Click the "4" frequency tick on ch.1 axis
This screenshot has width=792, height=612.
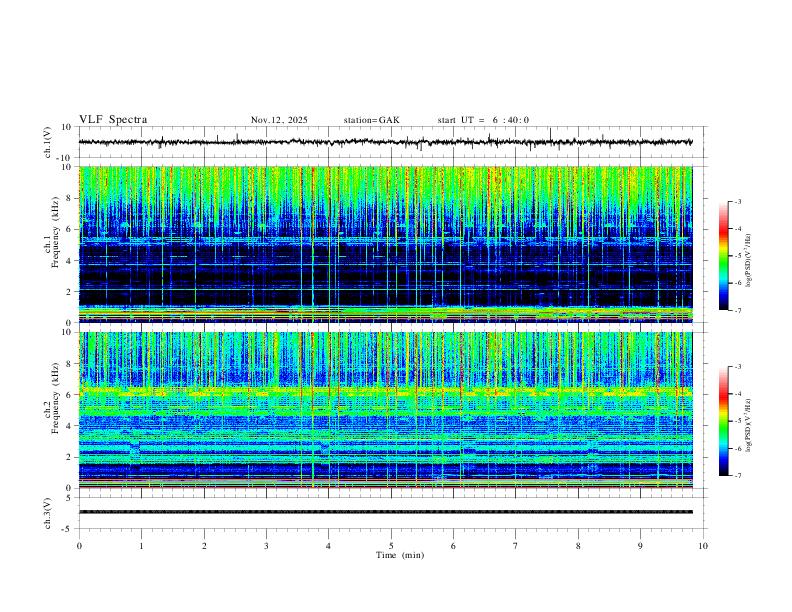pos(69,261)
